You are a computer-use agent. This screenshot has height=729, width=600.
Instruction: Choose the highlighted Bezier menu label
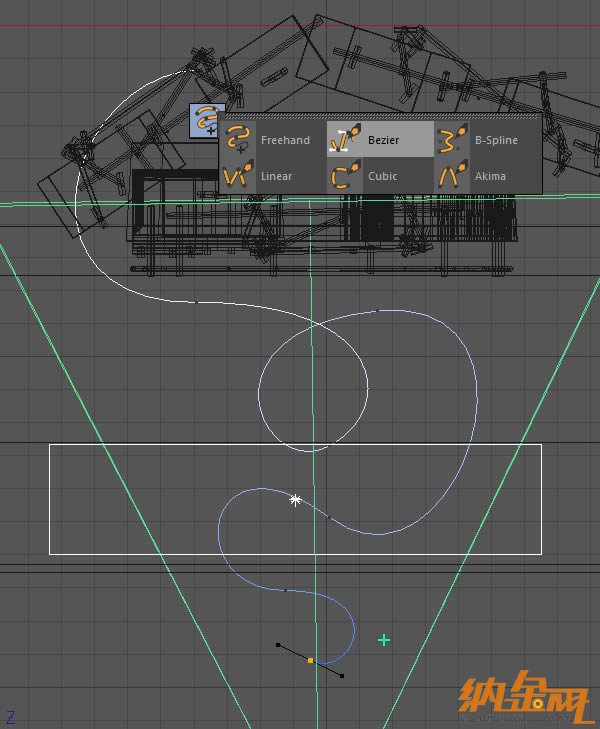point(383,141)
